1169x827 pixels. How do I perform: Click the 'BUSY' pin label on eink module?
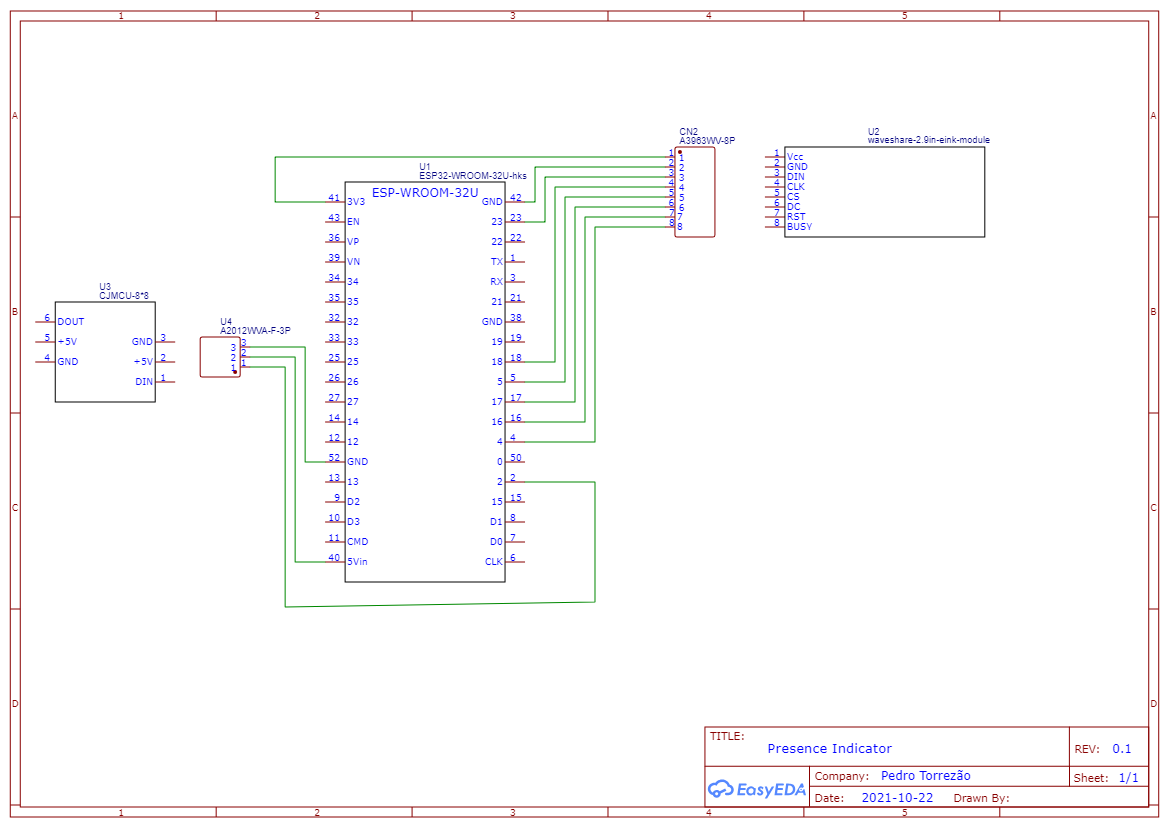tap(799, 227)
